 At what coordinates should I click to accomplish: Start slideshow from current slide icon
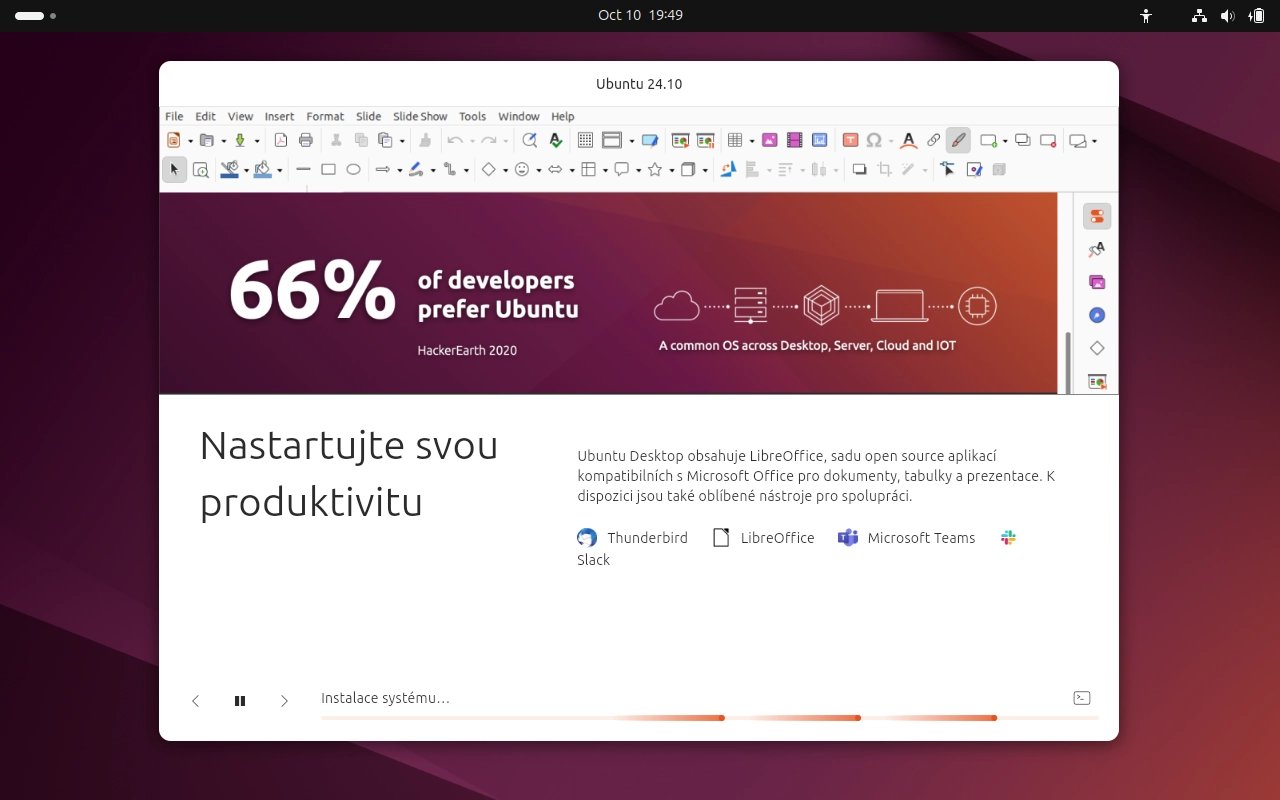coord(705,140)
